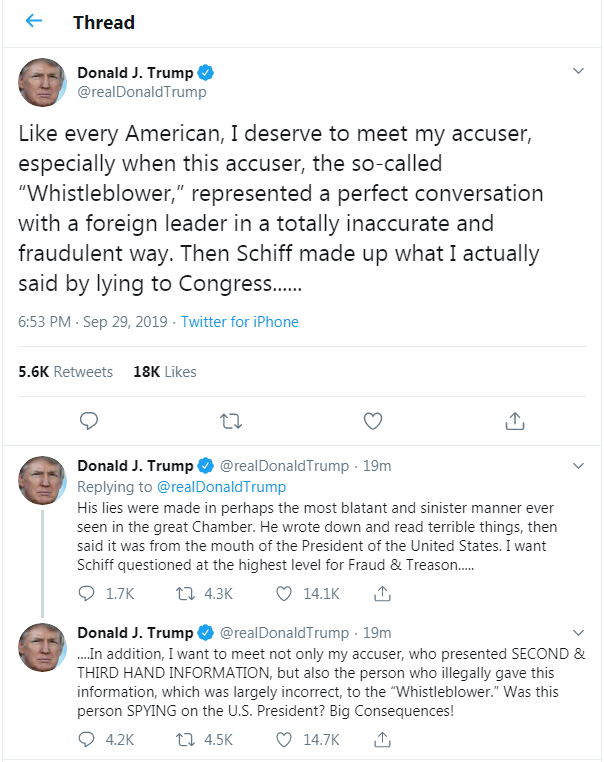Like the tweet with 14.7K likes
604x762 pixels.
(284, 739)
